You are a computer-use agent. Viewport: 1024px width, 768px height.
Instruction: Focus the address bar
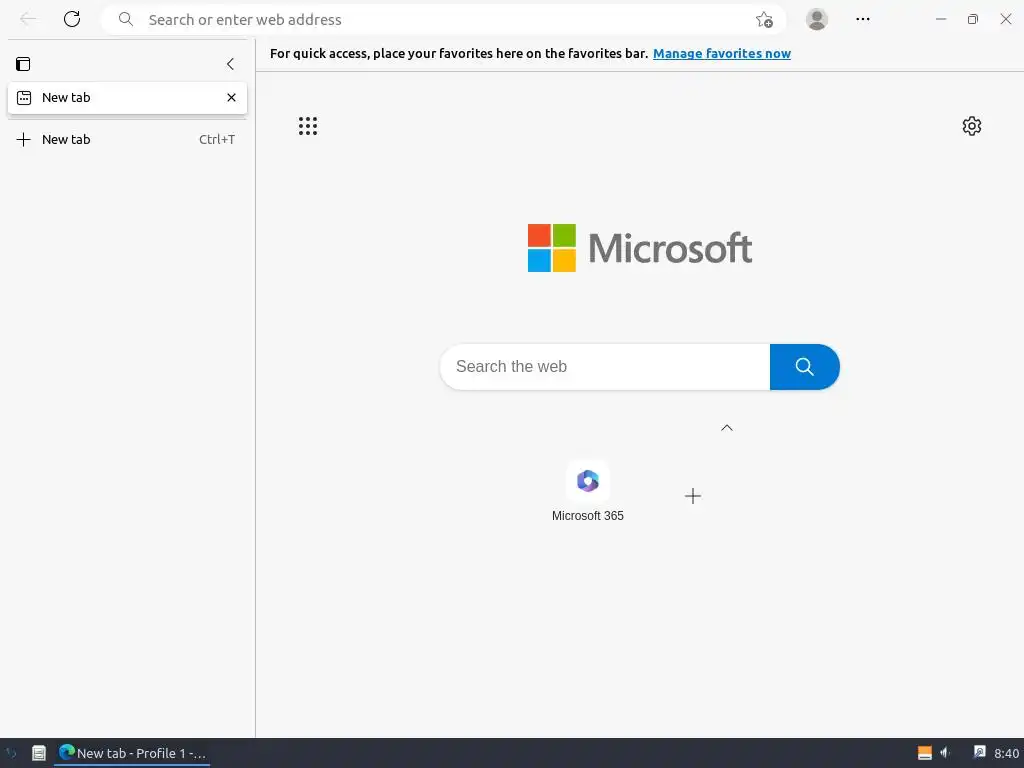444,20
